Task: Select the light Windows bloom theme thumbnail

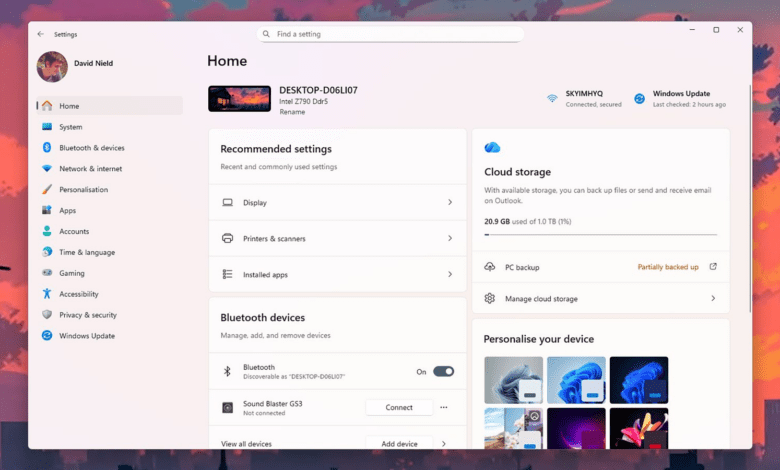Action: [513, 379]
